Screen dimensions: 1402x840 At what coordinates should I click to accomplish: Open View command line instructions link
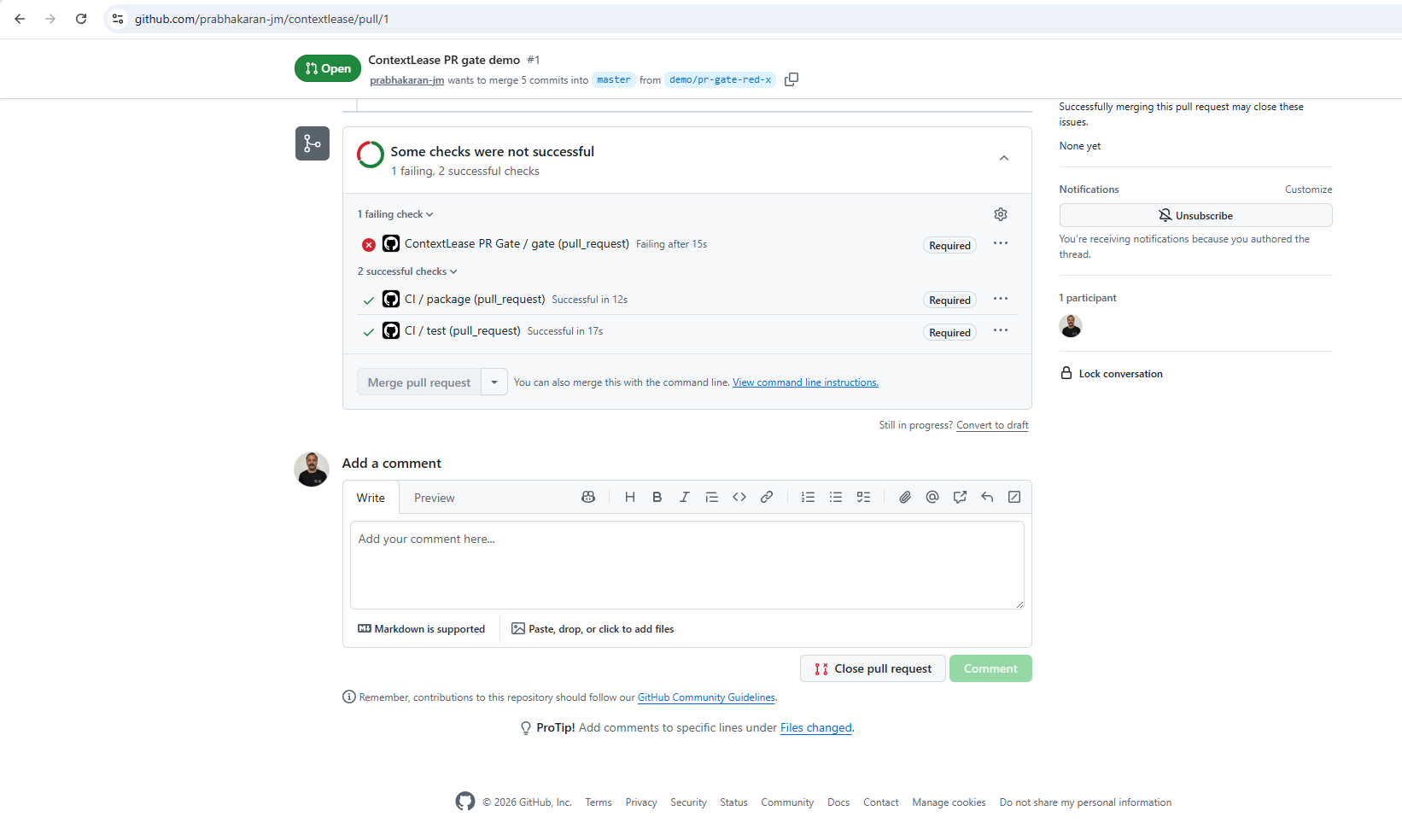click(805, 382)
